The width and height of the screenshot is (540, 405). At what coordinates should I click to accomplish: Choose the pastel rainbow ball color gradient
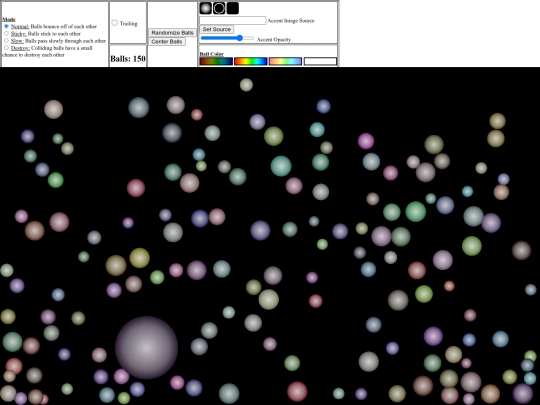point(285,61)
